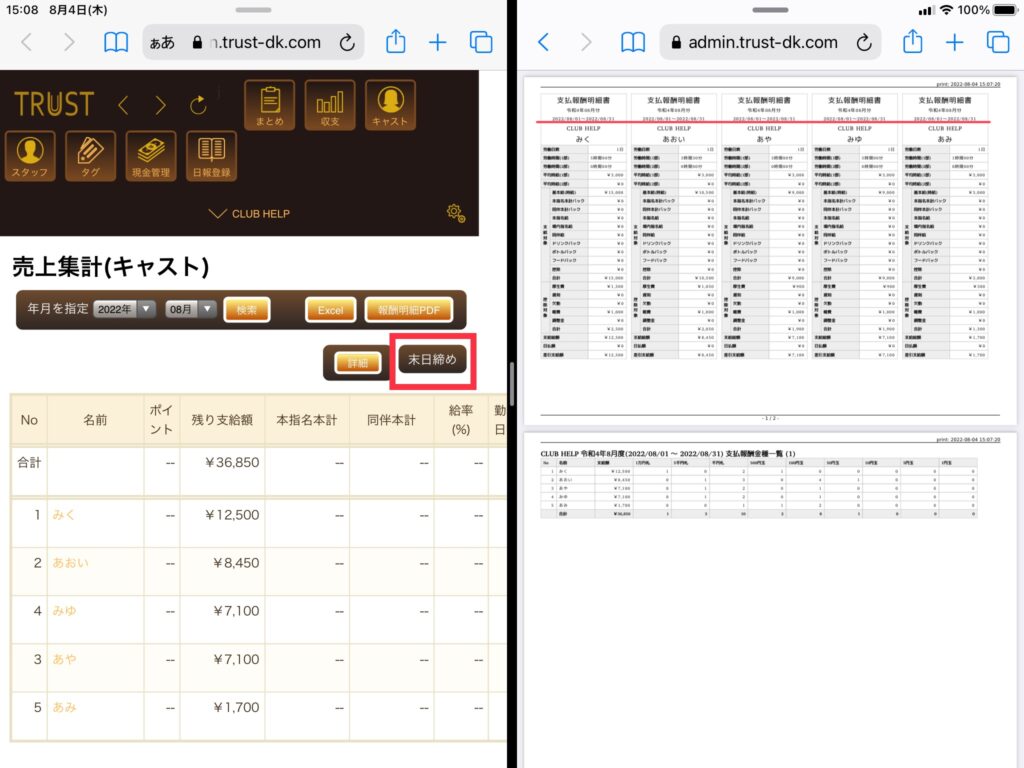This screenshot has height=768, width=1024.
Task: Click the total amount ¥36,850
Action: pos(232,462)
